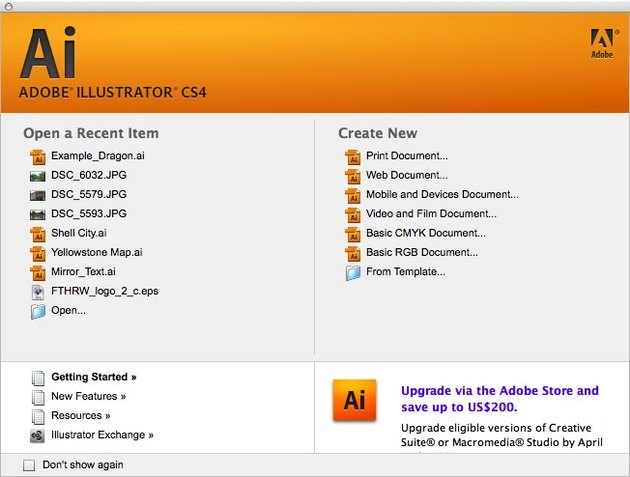Viewport: 630px width, 477px height.
Task: Click the Ai file icon beside Yellowstone Map.ai
Action: click(x=38, y=253)
